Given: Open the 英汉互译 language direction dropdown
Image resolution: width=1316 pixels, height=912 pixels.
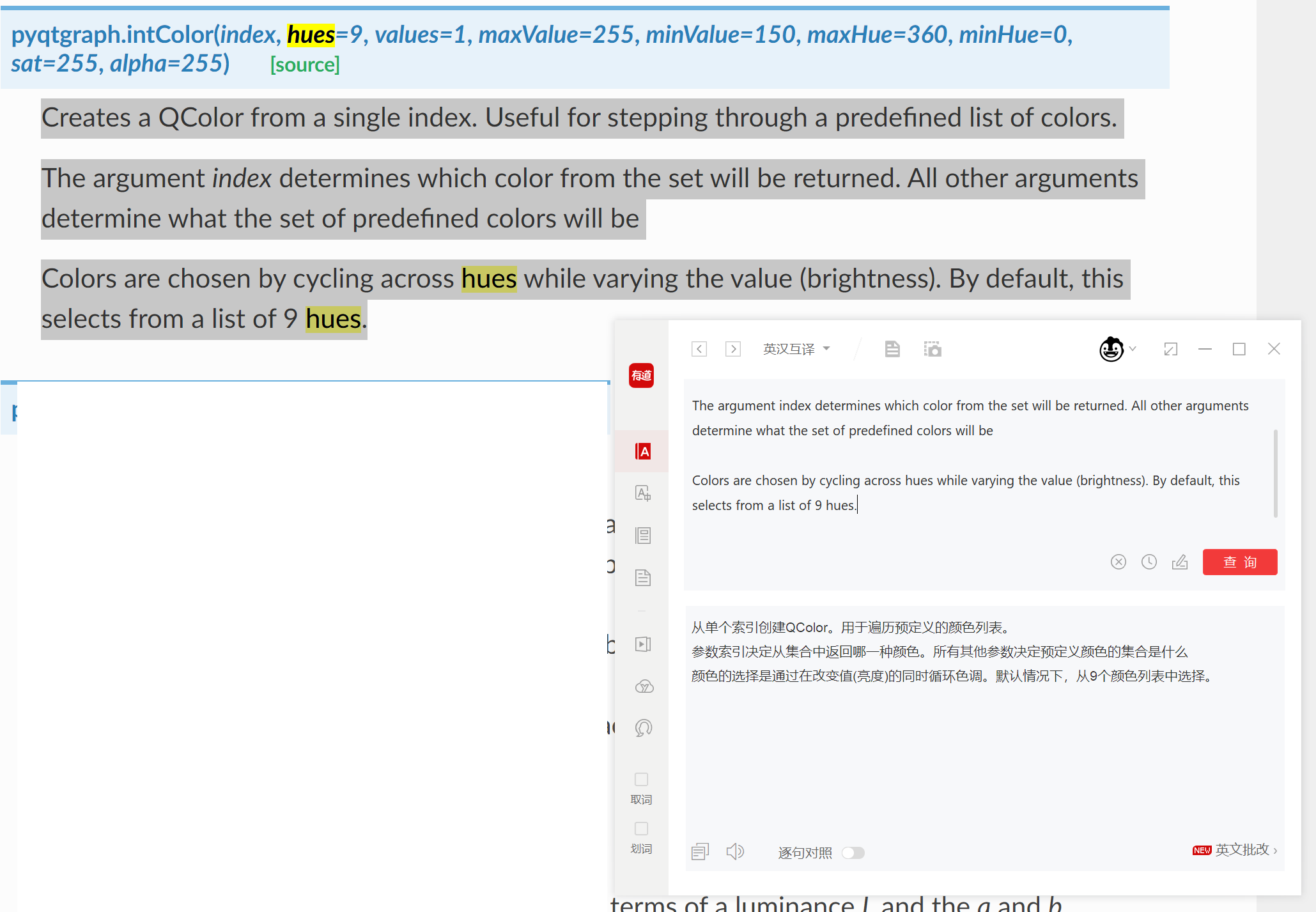Looking at the screenshot, I should [x=796, y=348].
